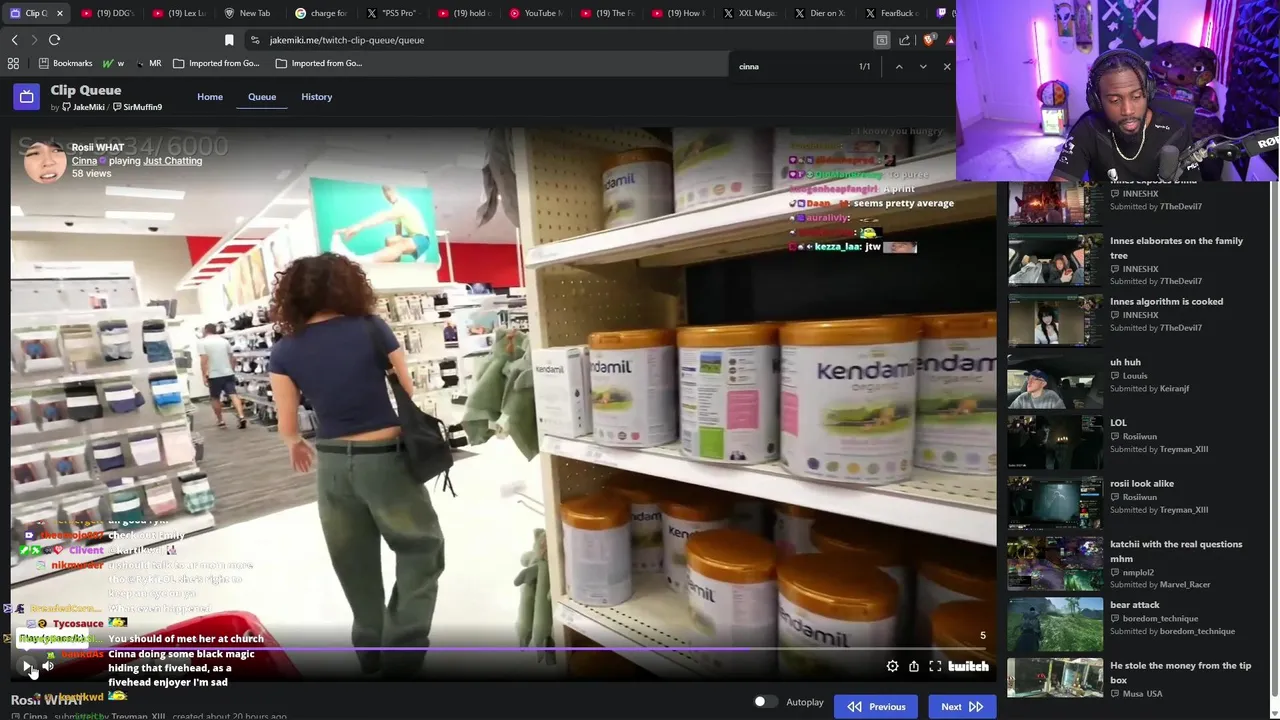Image resolution: width=1280 pixels, height=720 pixels.
Task: Switch to the "PS5 Pro" X tab
Action: click(x=393, y=13)
